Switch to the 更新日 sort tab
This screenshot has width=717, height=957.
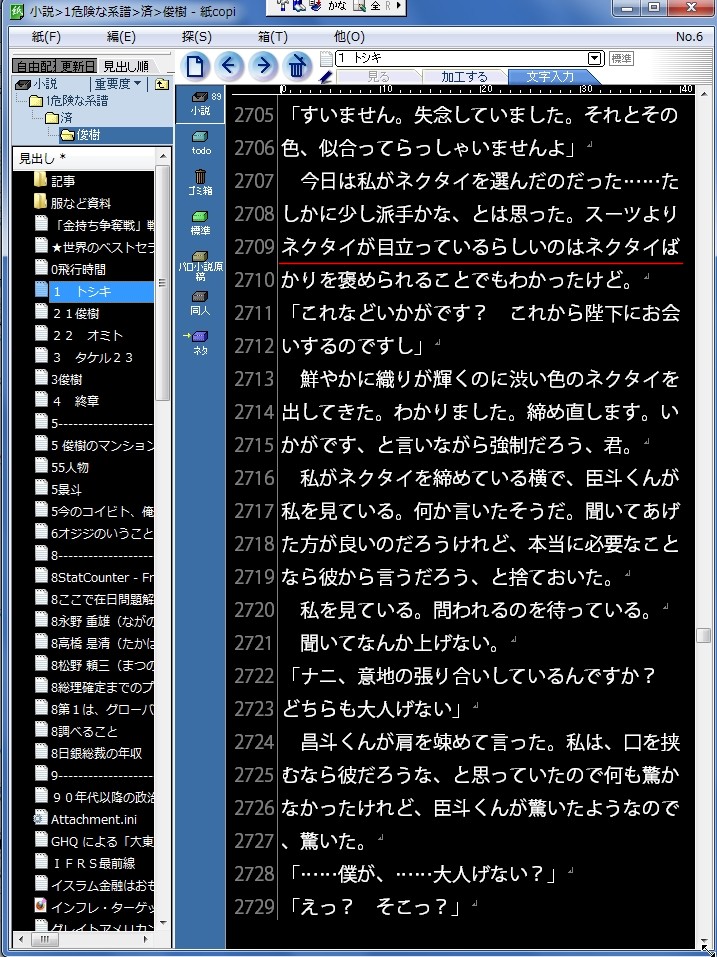coord(77,66)
